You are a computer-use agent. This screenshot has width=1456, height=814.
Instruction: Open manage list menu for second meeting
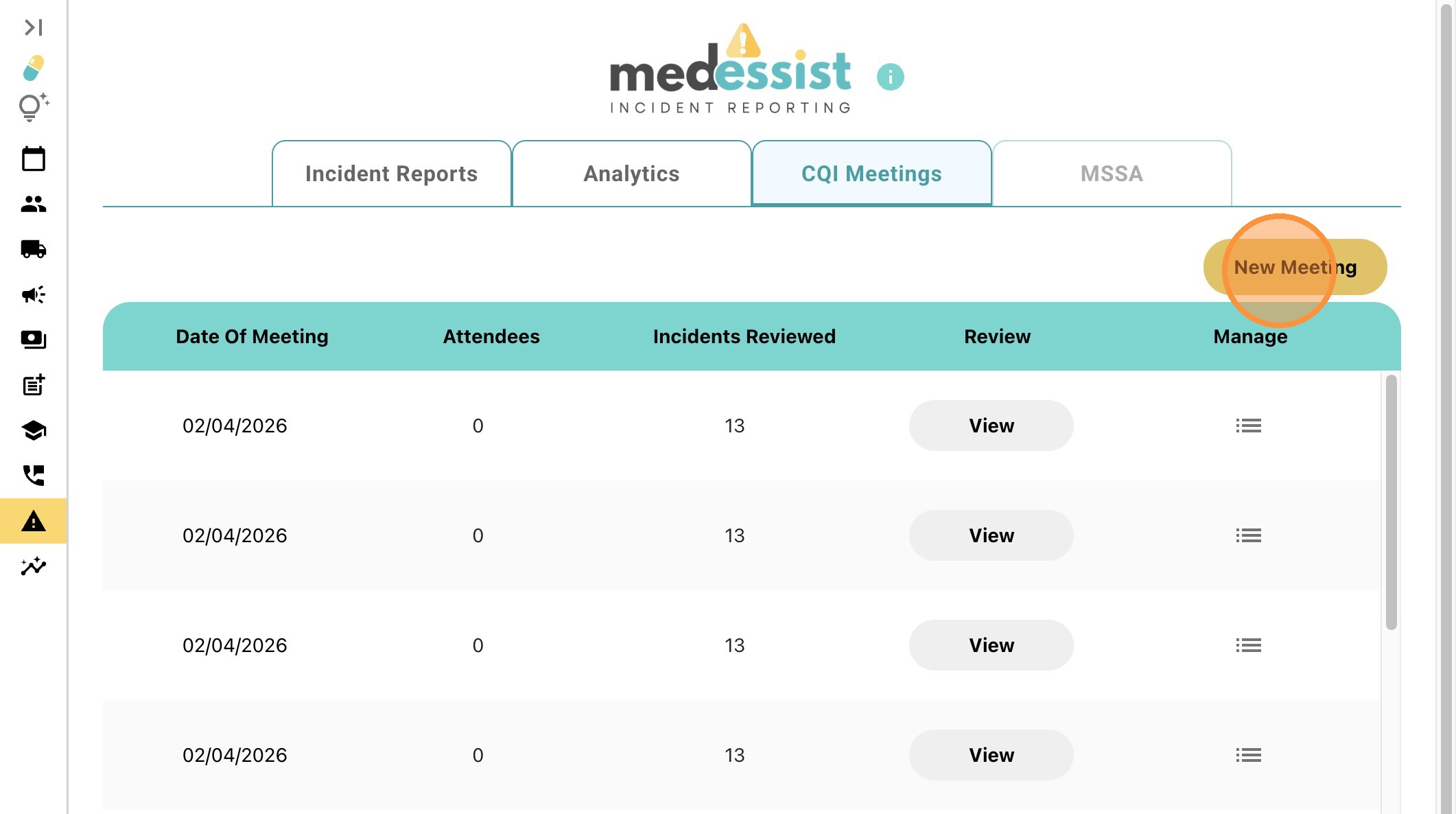[x=1248, y=535]
